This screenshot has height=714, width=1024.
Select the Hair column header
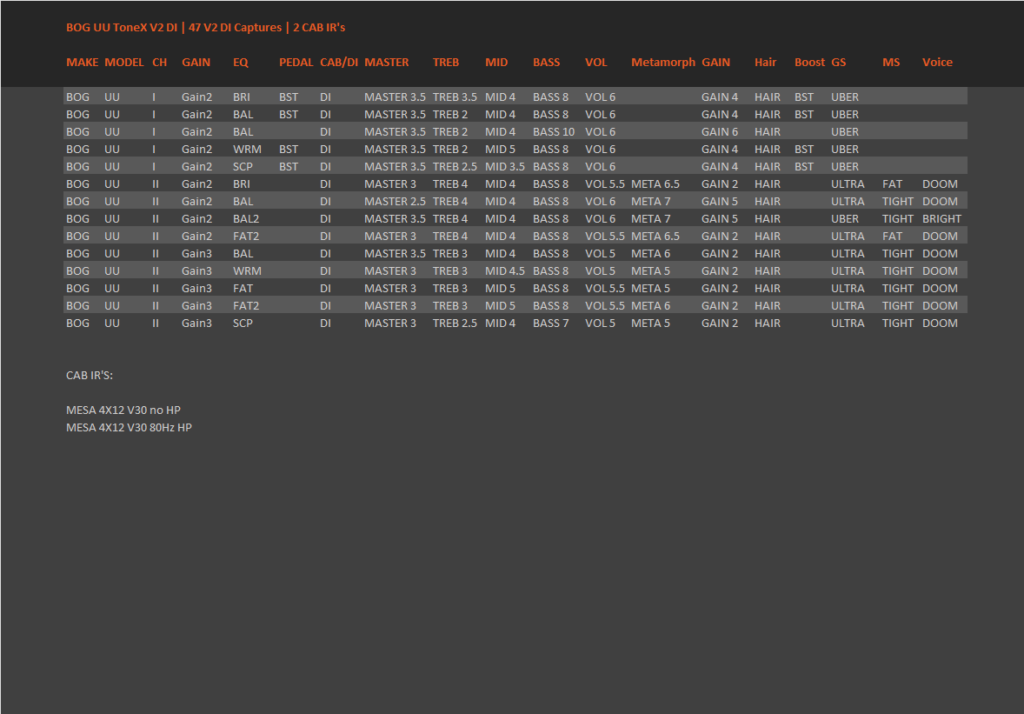tap(765, 62)
